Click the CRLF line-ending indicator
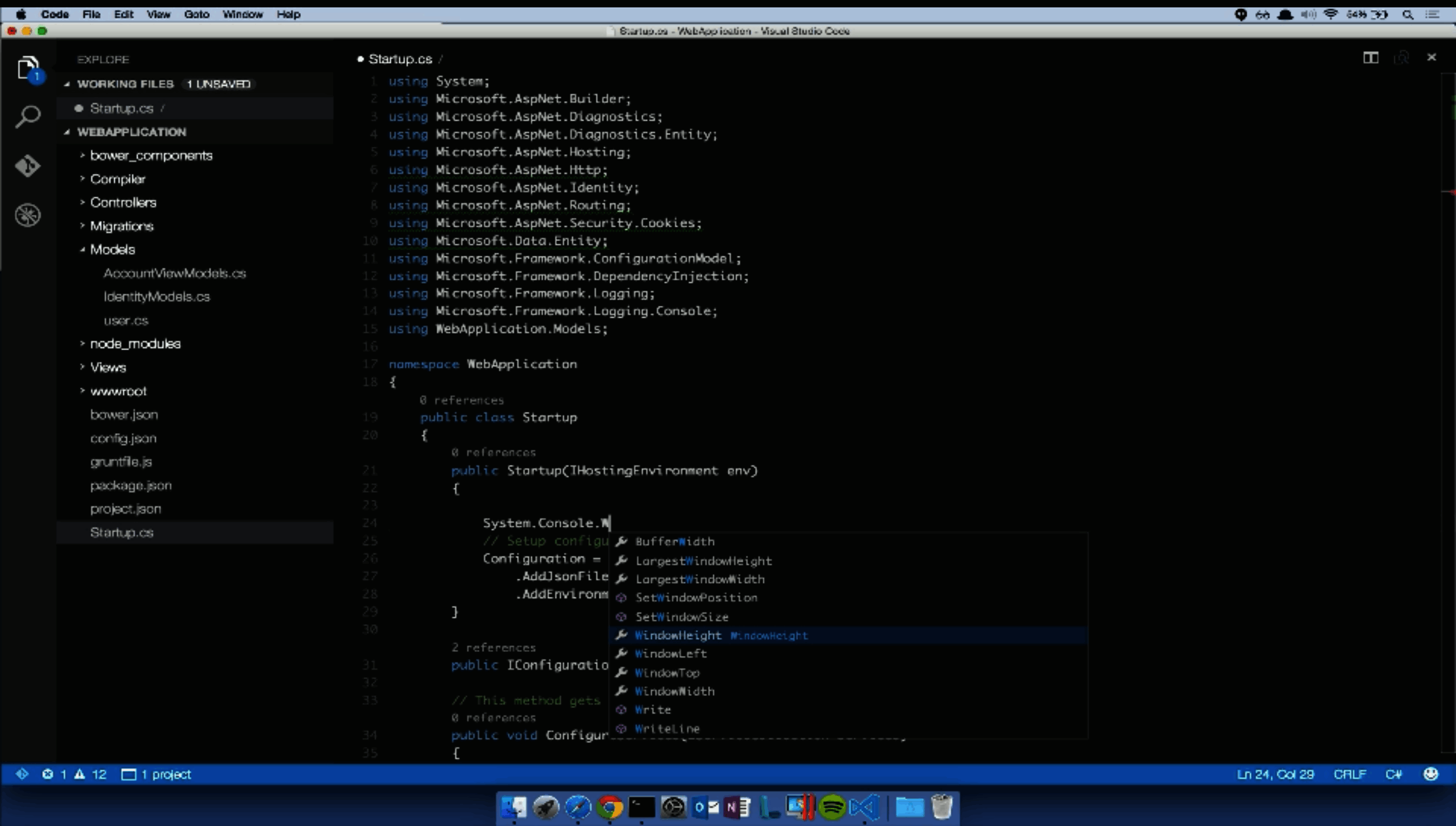The height and width of the screenshot is (826, 1456). coord(1350,774)
